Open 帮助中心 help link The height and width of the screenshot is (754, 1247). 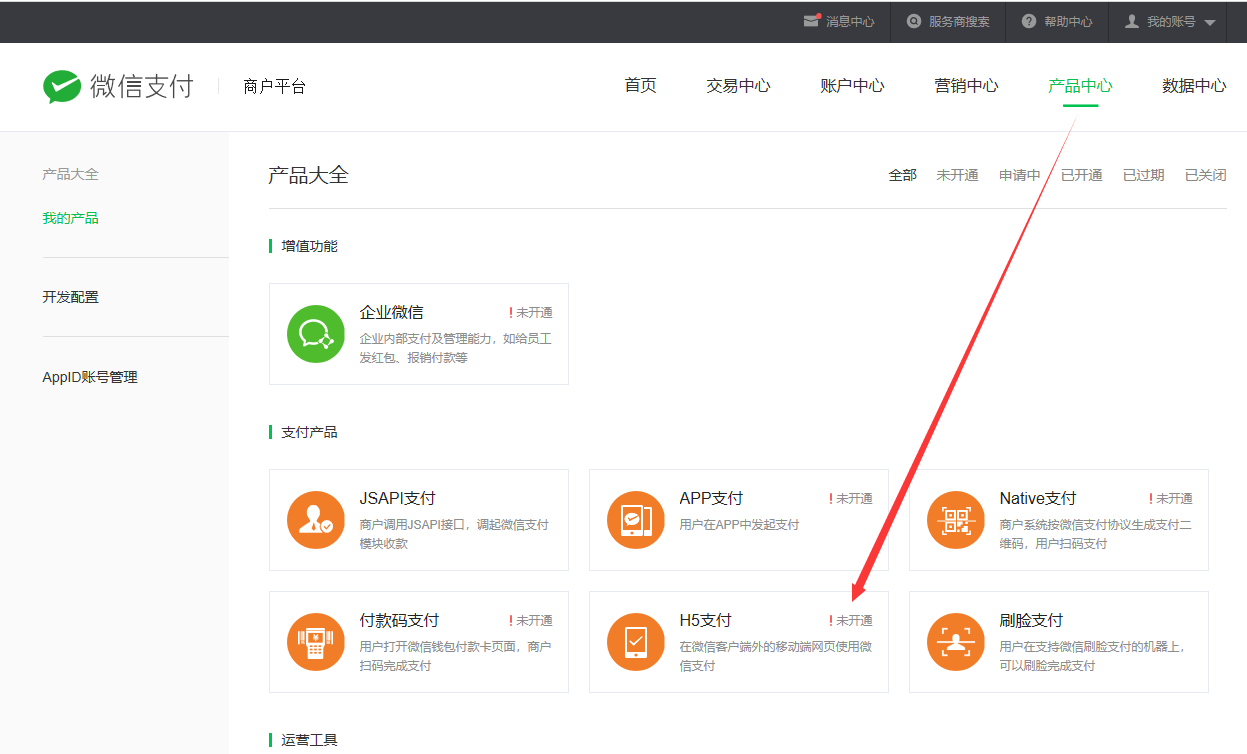click(x=1057, y=21)
